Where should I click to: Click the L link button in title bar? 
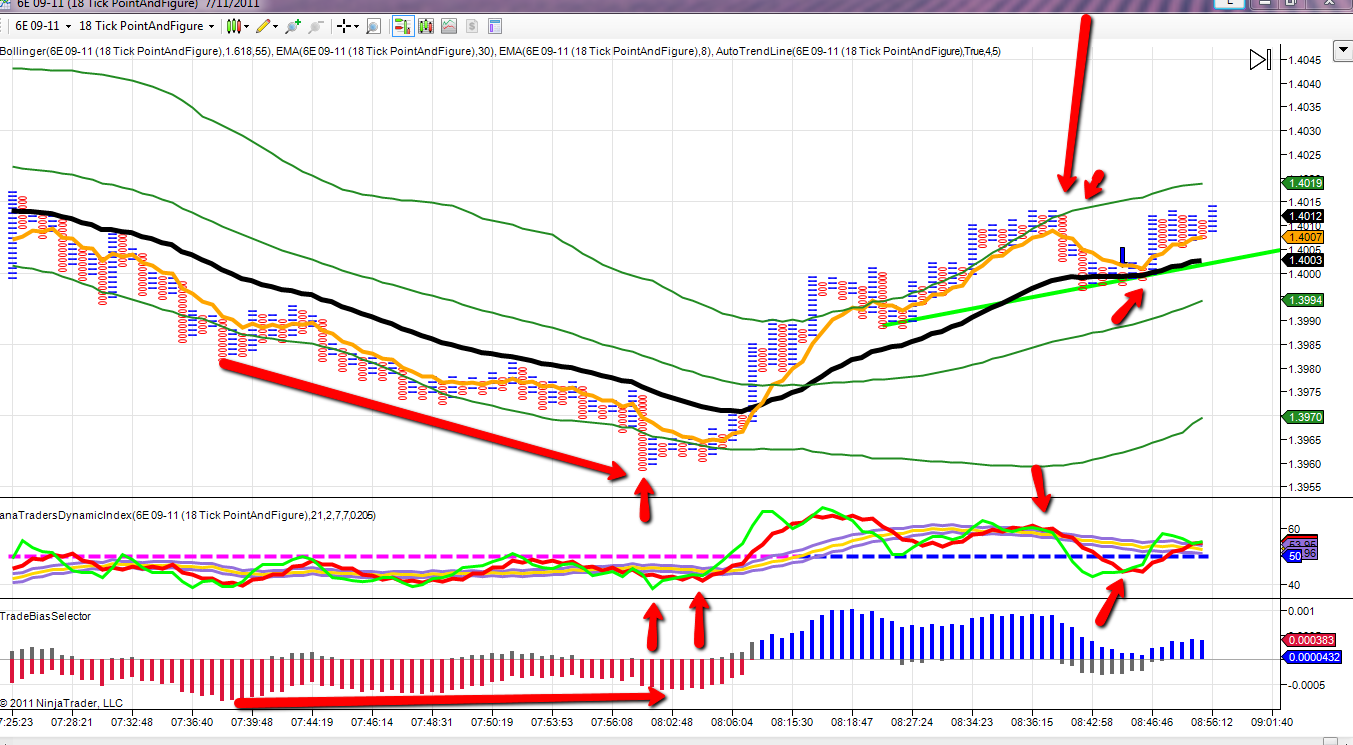tap(1231, 4)
